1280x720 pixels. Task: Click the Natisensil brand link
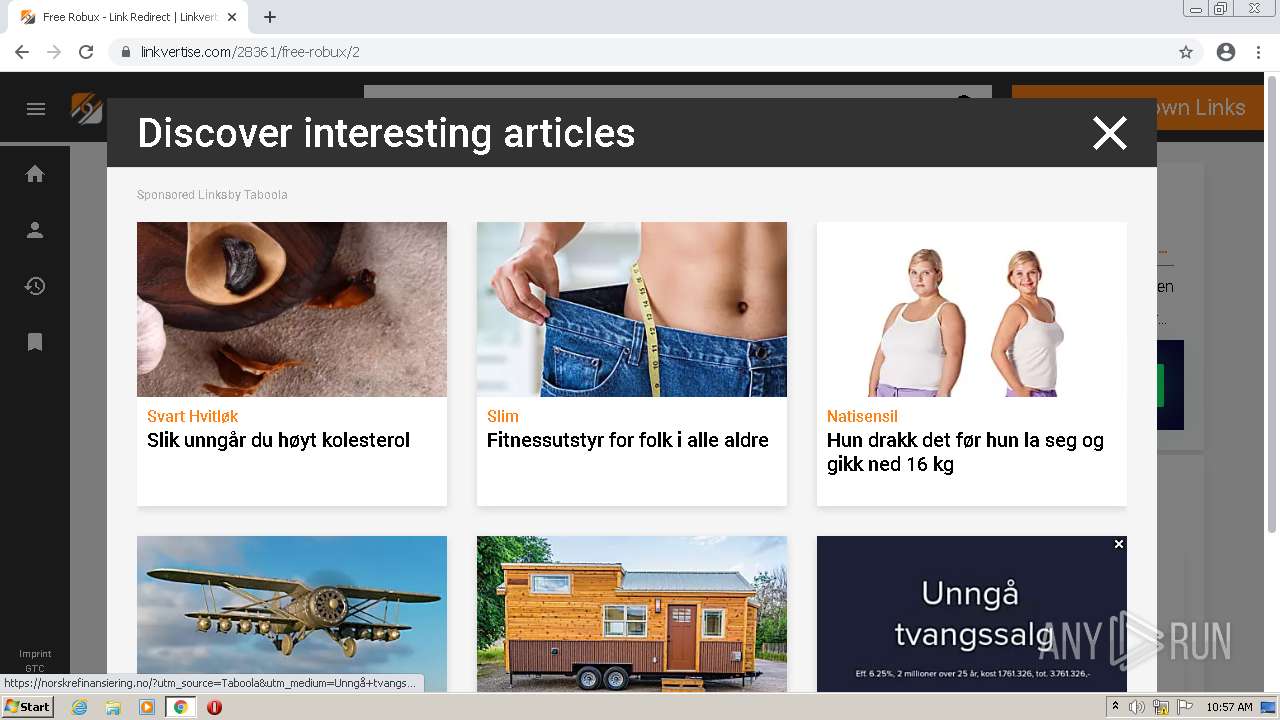tap(862, 416)
